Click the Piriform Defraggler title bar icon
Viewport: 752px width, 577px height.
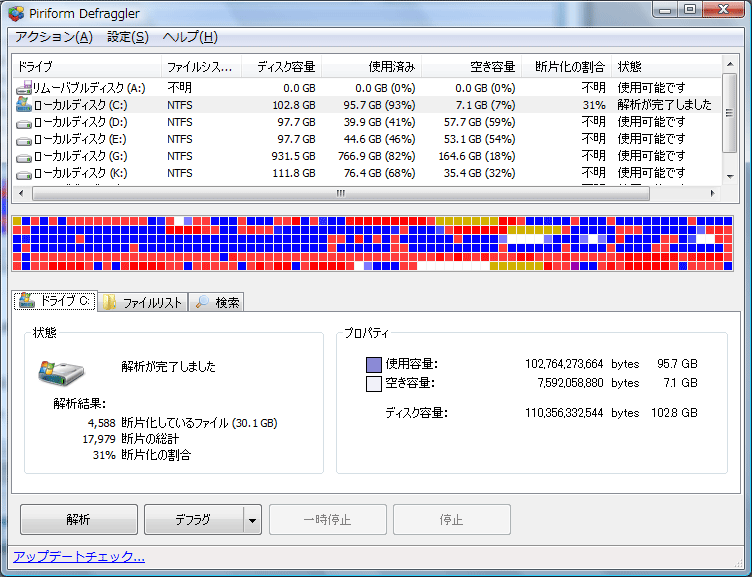(x=16, y=13)
